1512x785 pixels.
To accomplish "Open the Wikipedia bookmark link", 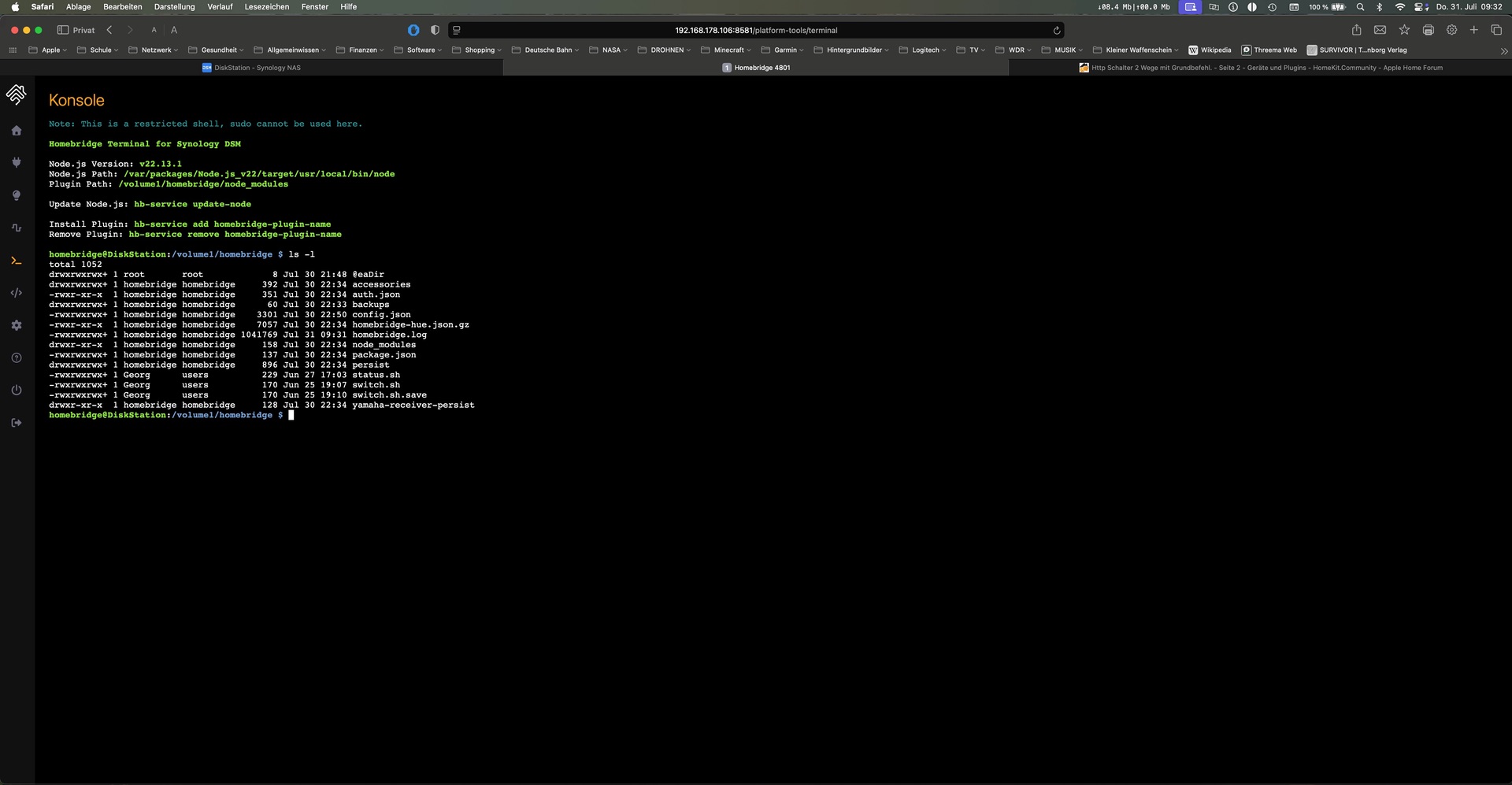I will 1210,50.
